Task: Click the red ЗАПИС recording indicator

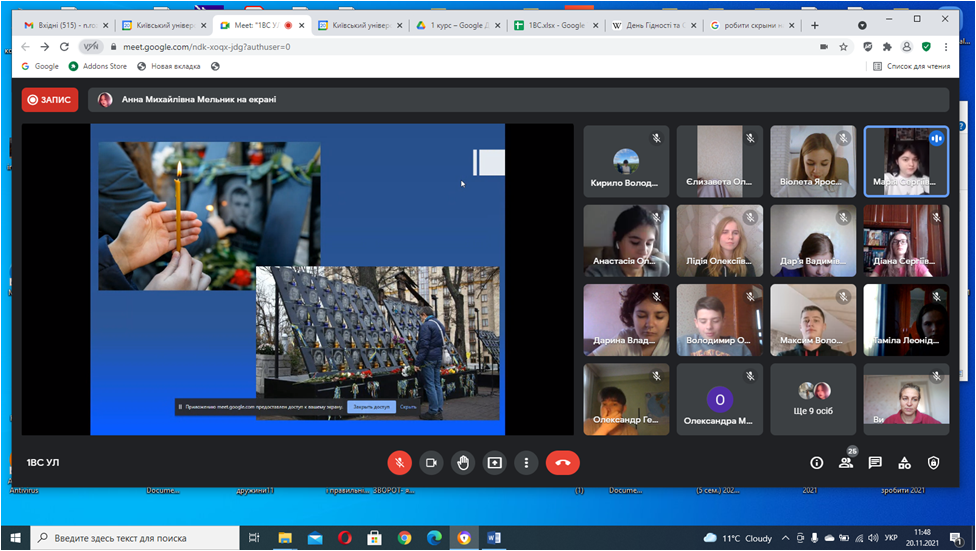Action: pos(50,100)
